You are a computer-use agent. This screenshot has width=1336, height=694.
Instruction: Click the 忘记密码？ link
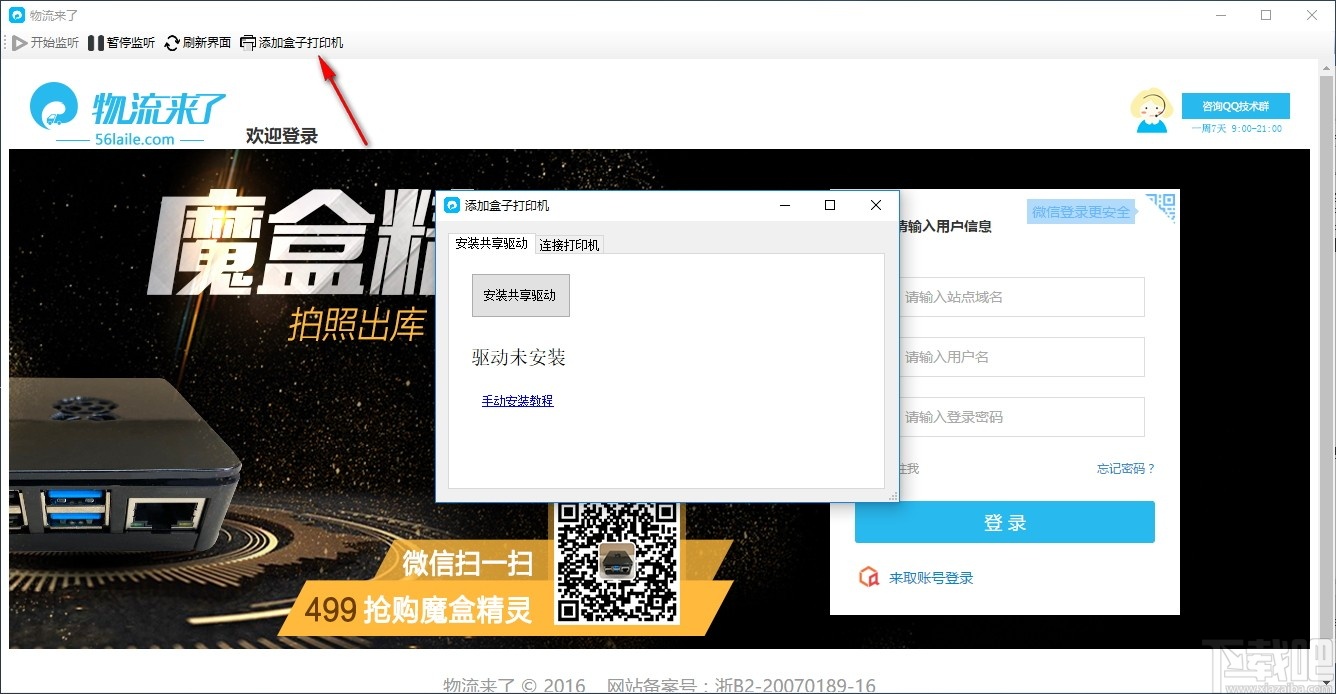pyautogui.click(x=1126, y=469)
